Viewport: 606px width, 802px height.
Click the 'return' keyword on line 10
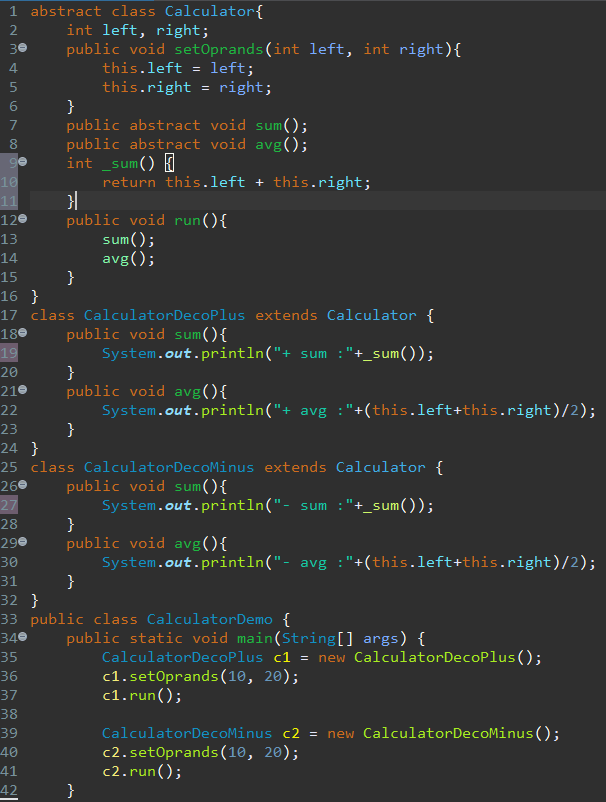[x=129, y=183]
